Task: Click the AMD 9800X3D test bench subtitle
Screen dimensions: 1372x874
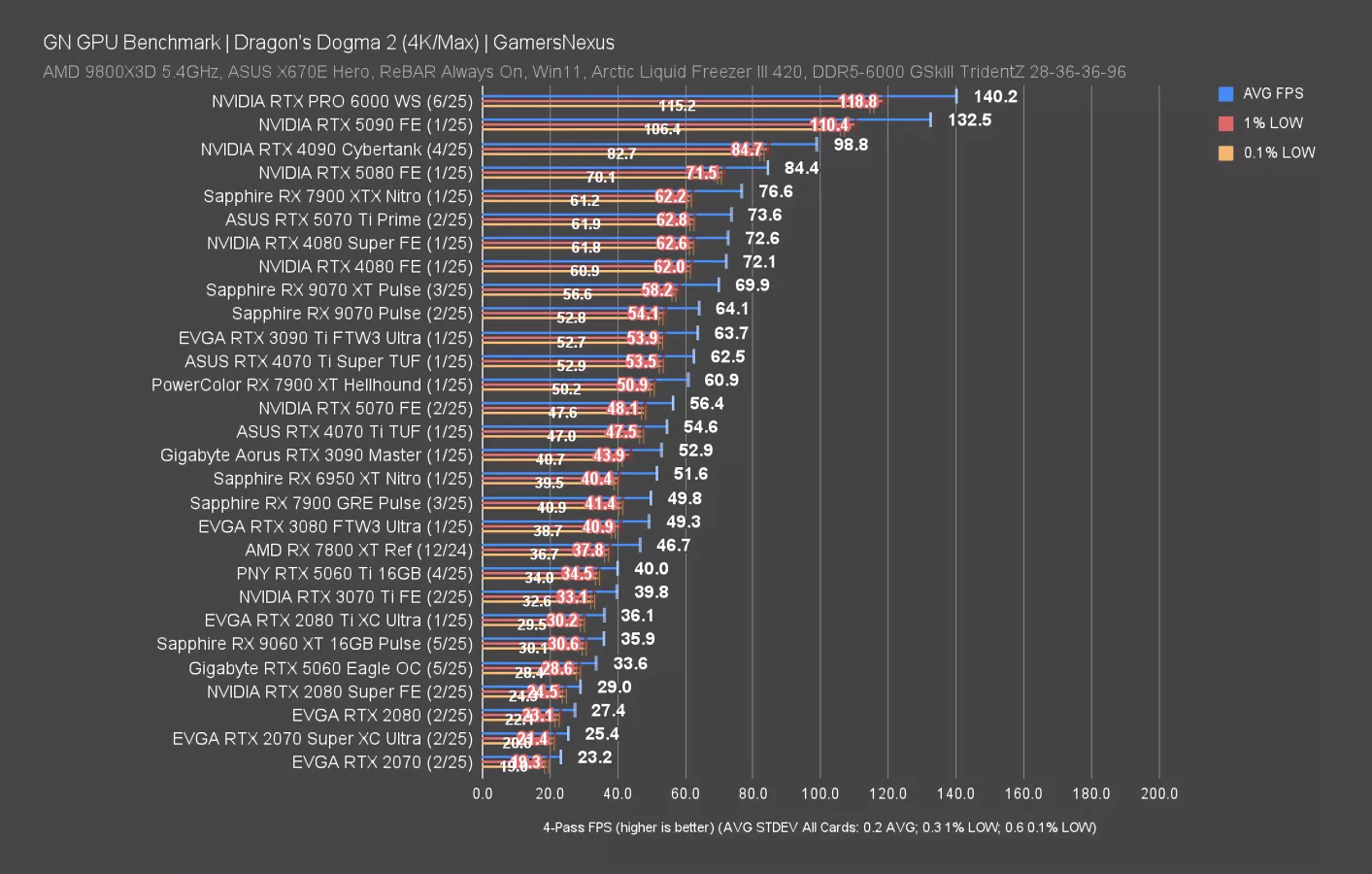Action: tap(584, 72)
